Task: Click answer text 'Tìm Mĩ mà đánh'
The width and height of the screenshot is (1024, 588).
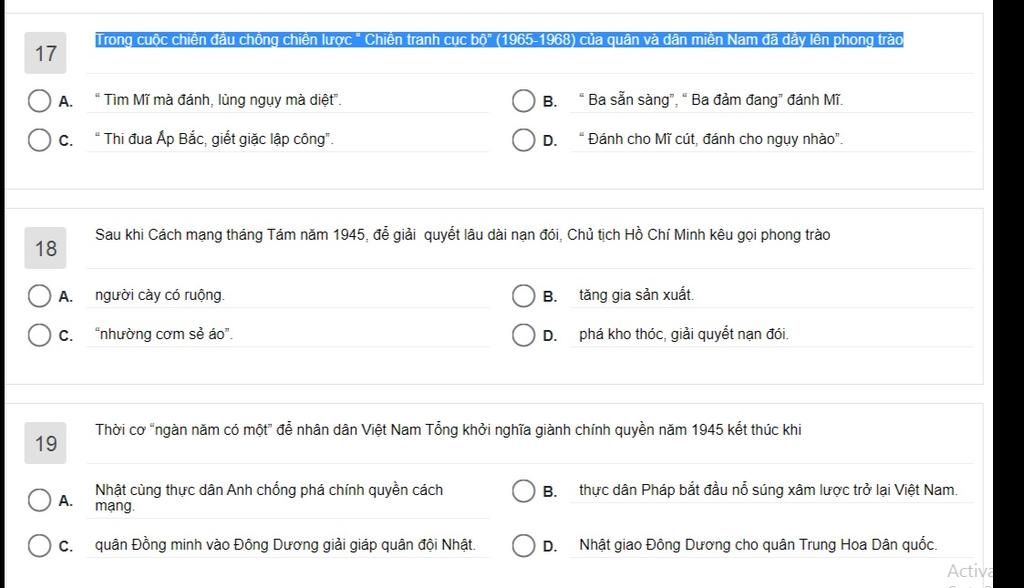Action: pyautogui.click(x=218, y=100)
